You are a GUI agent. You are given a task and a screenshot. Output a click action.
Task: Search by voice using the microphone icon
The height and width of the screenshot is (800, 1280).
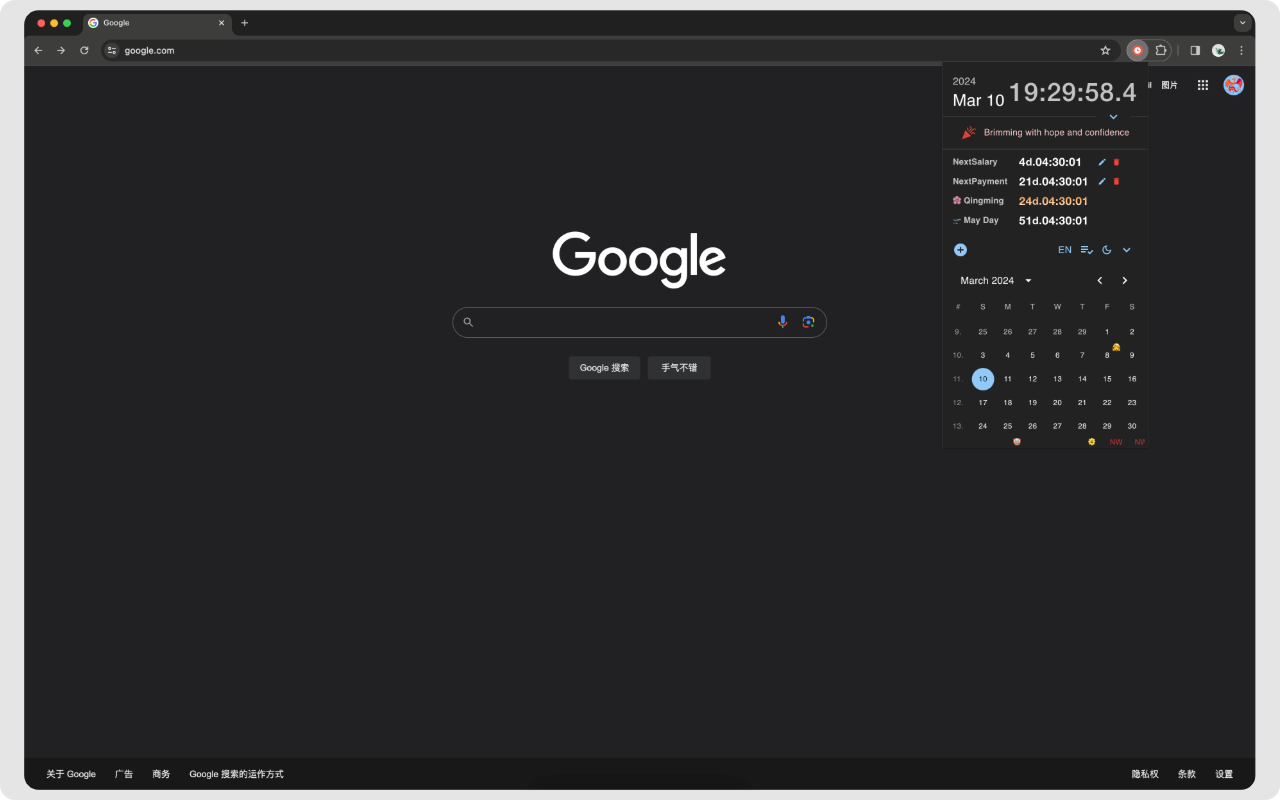tap(783, 322)
